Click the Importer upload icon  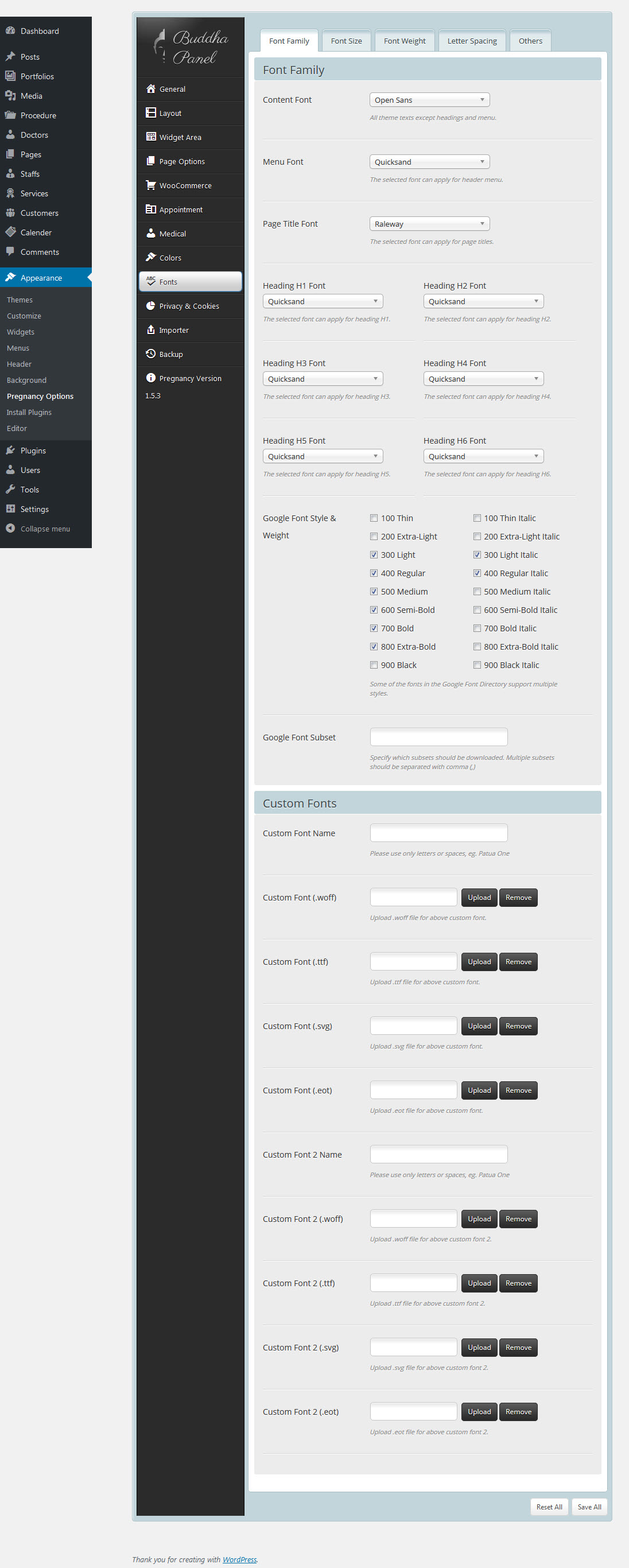(x=150, y=329)
